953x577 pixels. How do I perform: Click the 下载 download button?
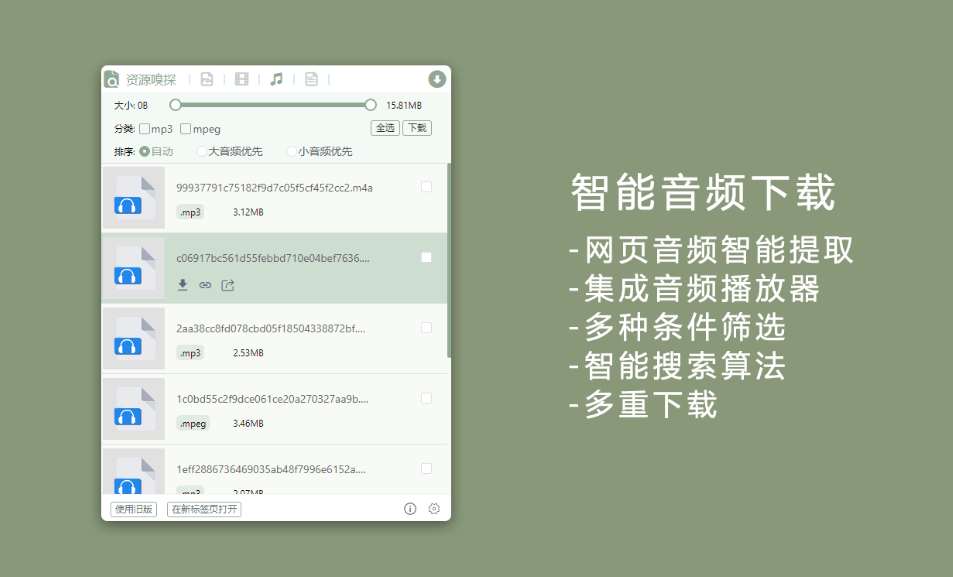[416, 127]
